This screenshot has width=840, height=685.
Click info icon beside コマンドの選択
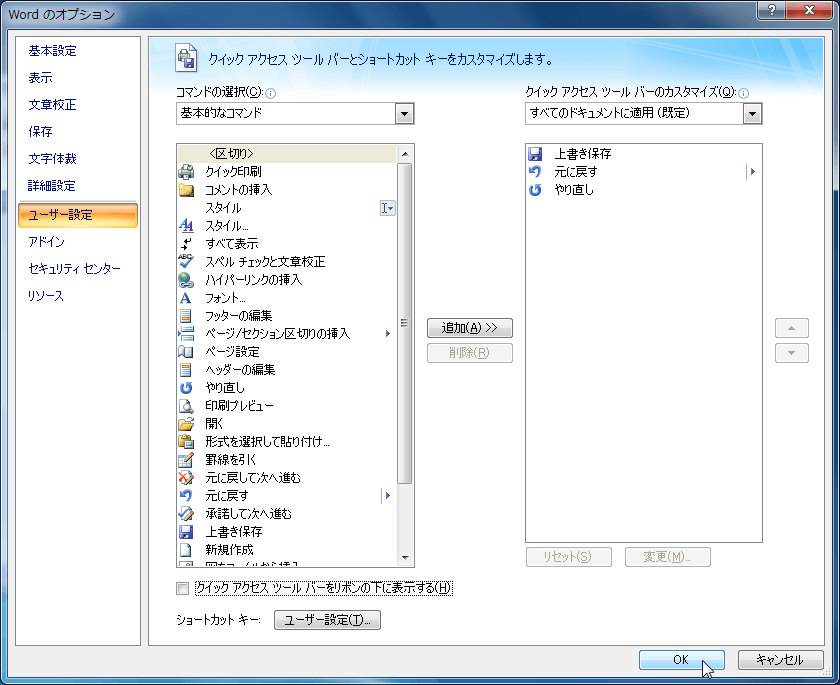(x=271, y=93)
